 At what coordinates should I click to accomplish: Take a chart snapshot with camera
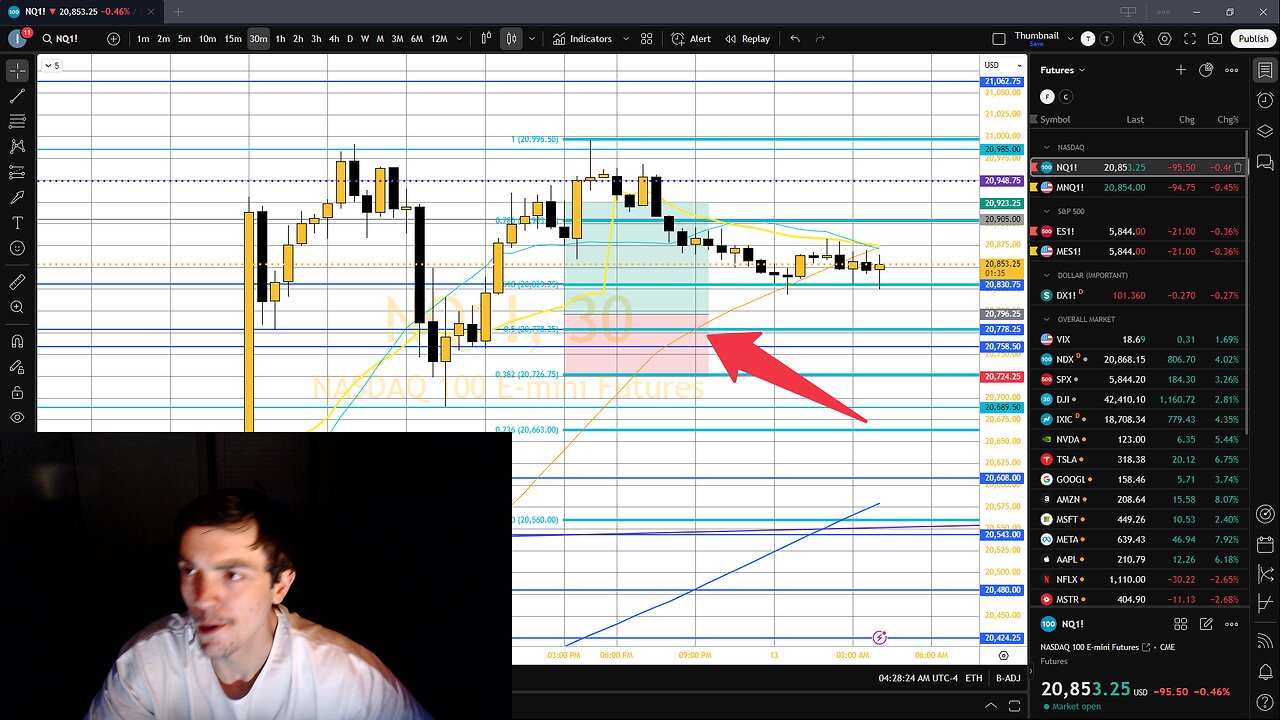[1215, 39]
